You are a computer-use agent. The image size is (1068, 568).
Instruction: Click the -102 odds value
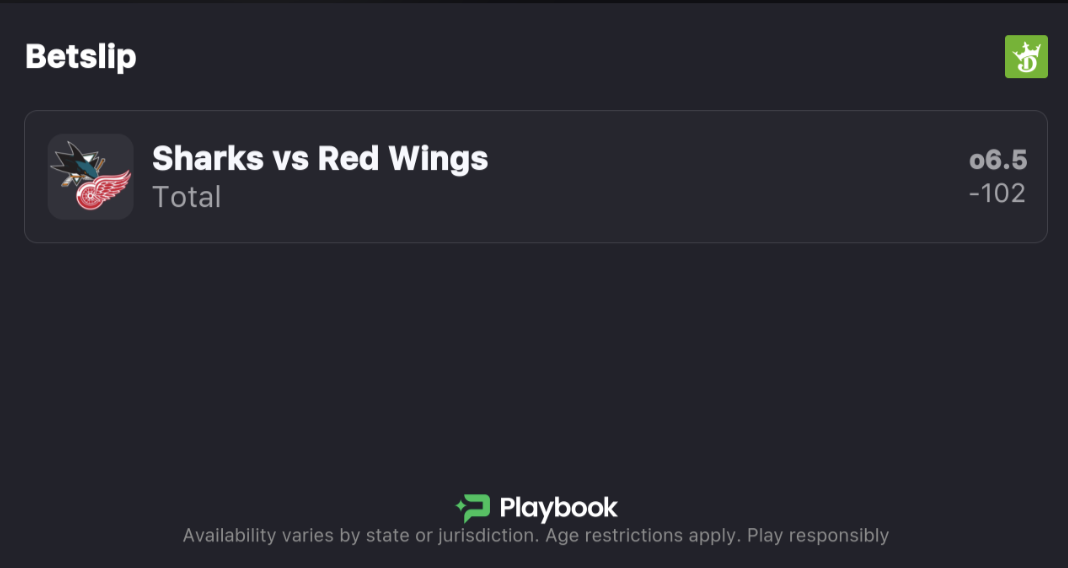pos(997,193)
